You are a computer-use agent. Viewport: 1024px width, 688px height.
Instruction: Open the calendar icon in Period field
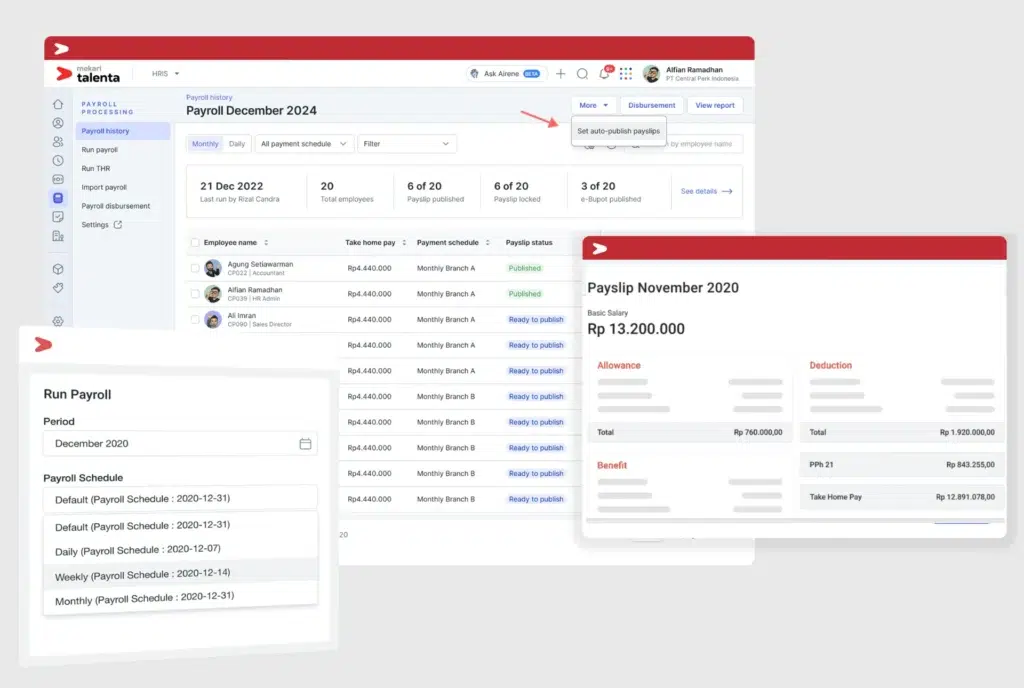[306, 443]
